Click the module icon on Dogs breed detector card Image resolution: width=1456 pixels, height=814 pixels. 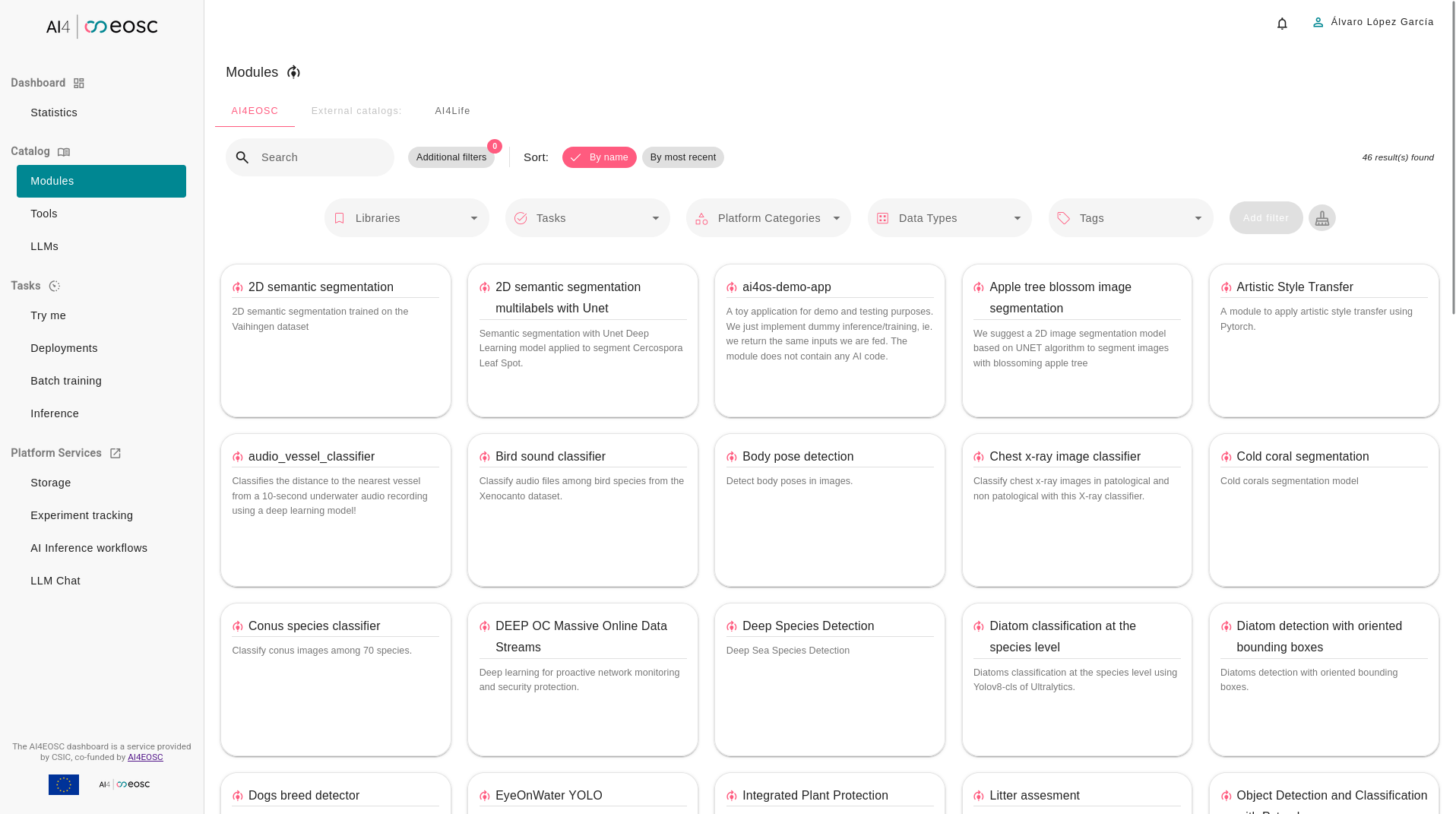coord(238,796)
